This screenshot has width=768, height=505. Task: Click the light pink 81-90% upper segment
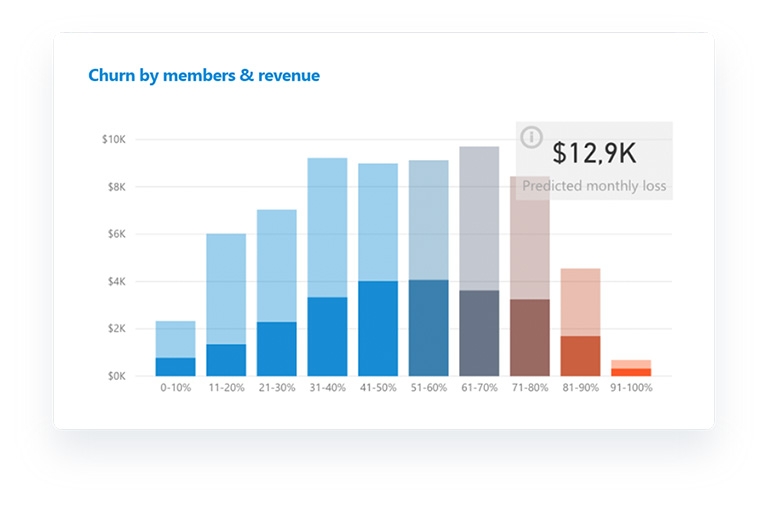(580, 302)
